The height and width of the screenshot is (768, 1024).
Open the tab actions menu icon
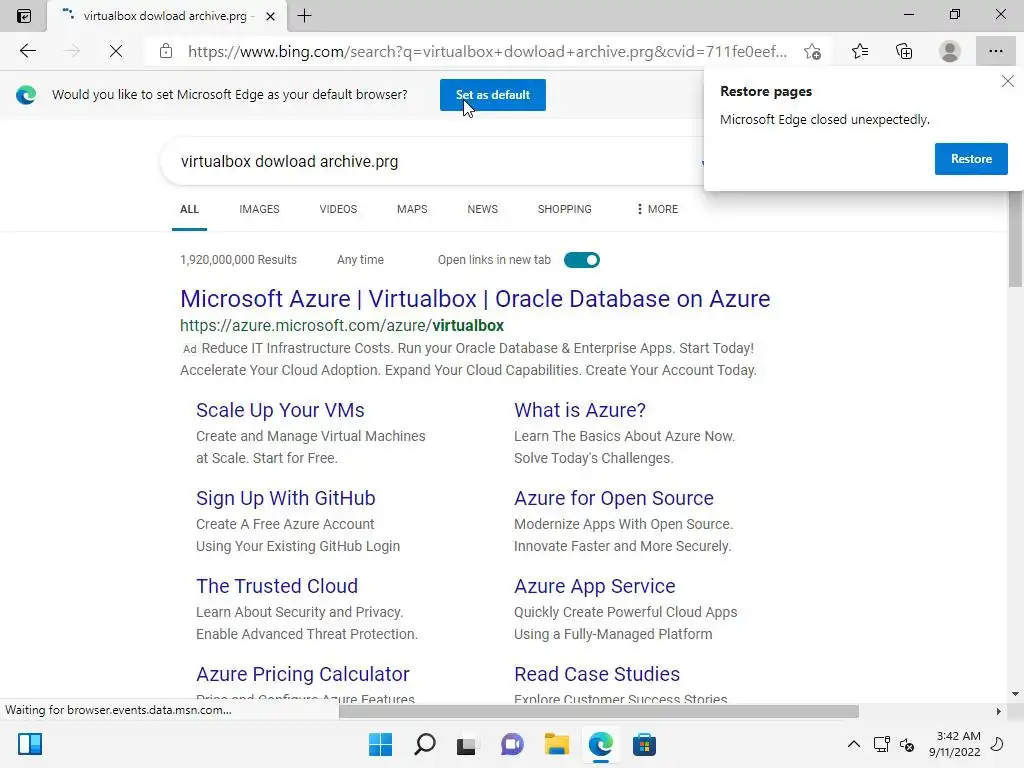click(x=24, y=16)
